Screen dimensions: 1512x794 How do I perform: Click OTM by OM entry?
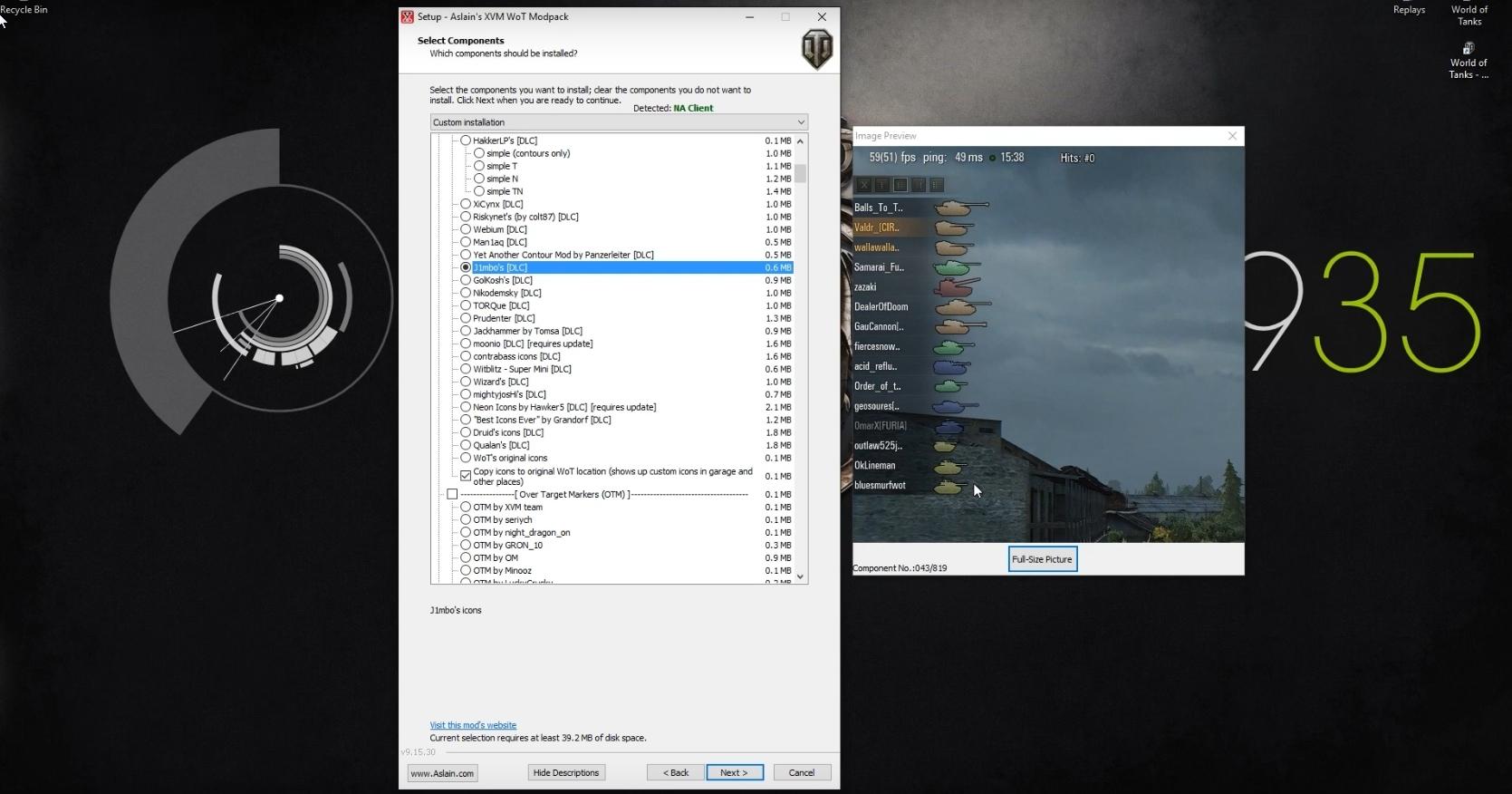(496, 557)
